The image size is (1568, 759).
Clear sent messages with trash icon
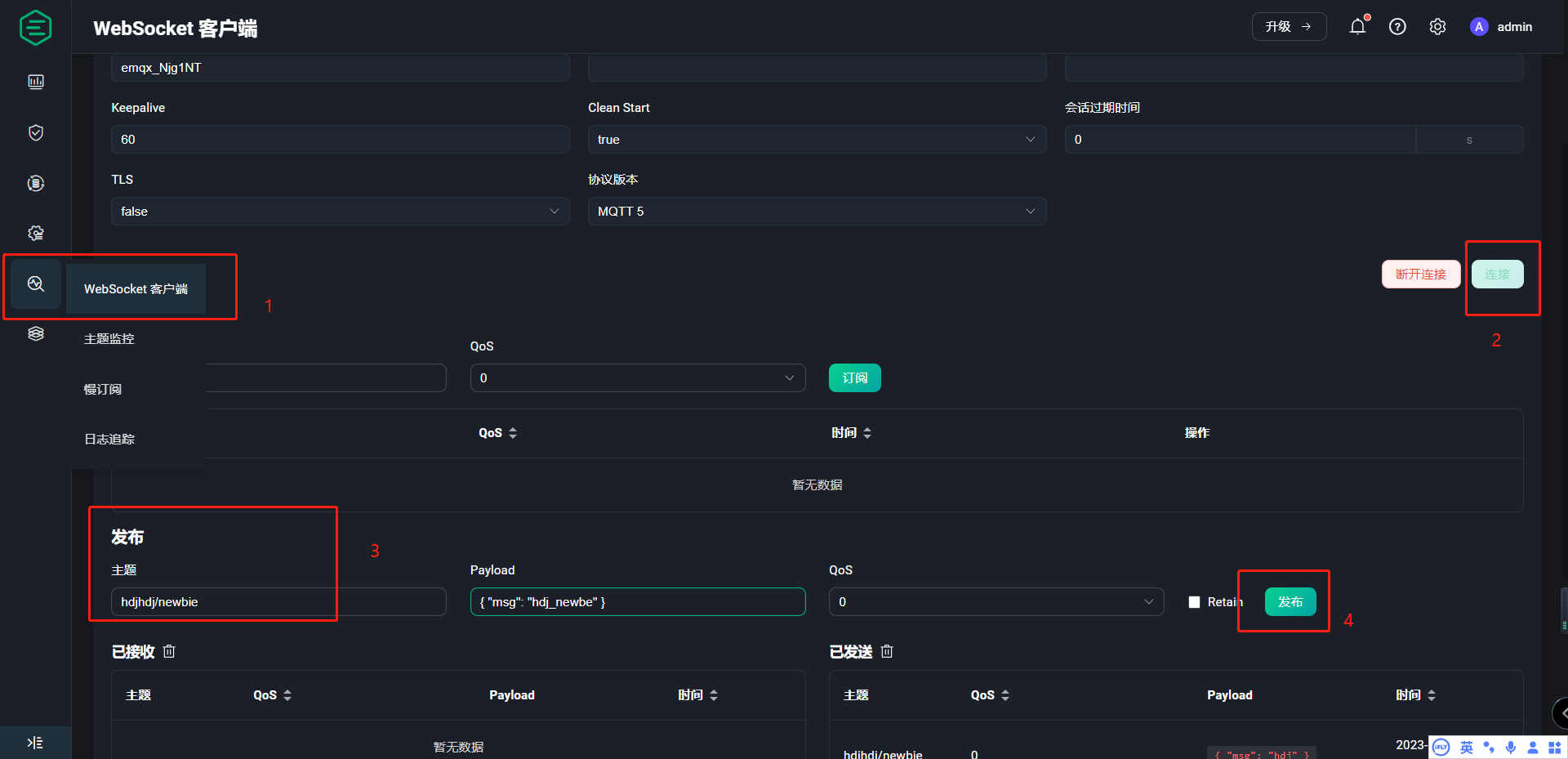[x=887, y=651]
